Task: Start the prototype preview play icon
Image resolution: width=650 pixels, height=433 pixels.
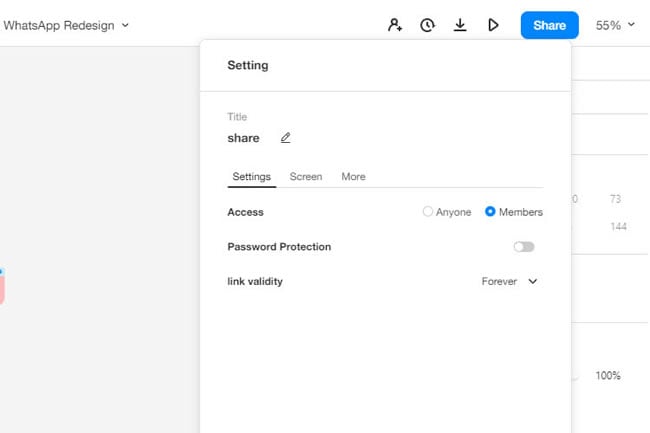Action: 492,25
